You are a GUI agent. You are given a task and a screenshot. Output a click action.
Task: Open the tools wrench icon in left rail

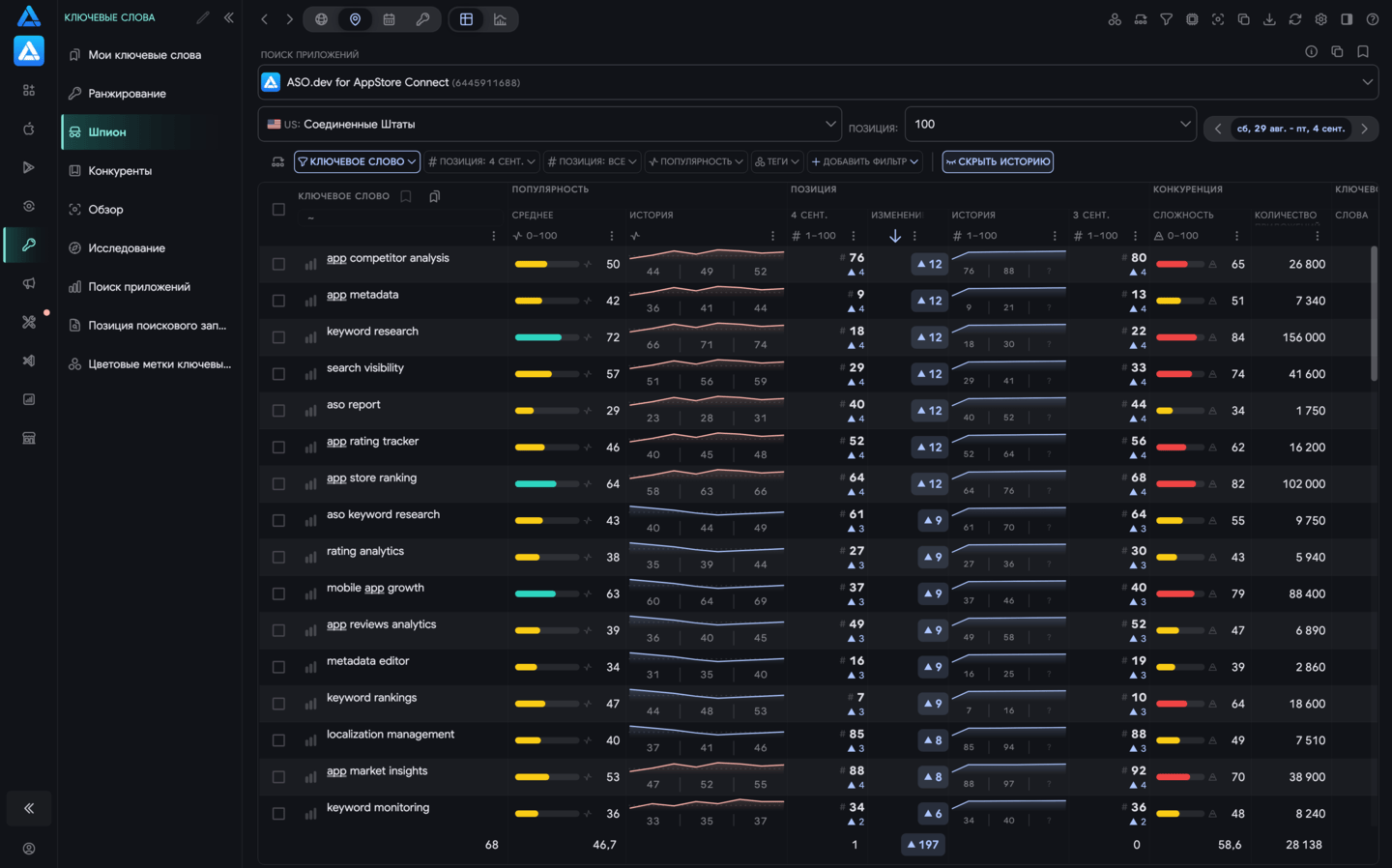pyautogui.click(x=29, y=322)
